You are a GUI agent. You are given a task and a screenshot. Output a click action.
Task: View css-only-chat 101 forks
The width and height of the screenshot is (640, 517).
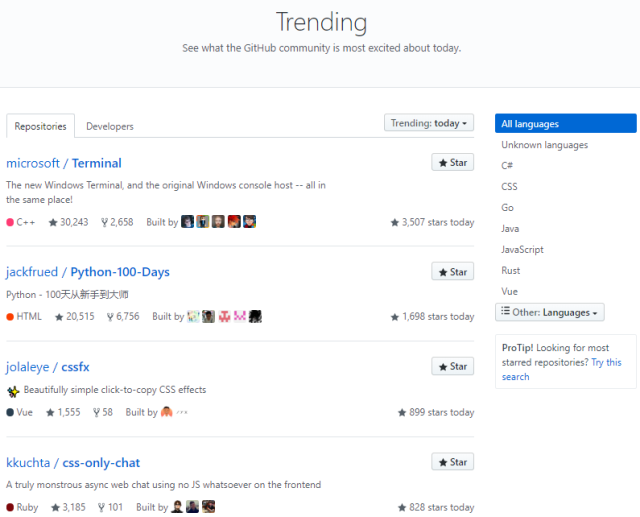[x=111, y=507]
